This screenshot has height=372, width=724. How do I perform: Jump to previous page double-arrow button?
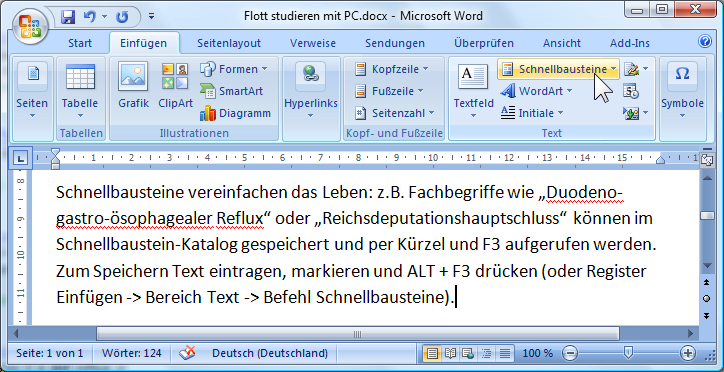(706, 282)
